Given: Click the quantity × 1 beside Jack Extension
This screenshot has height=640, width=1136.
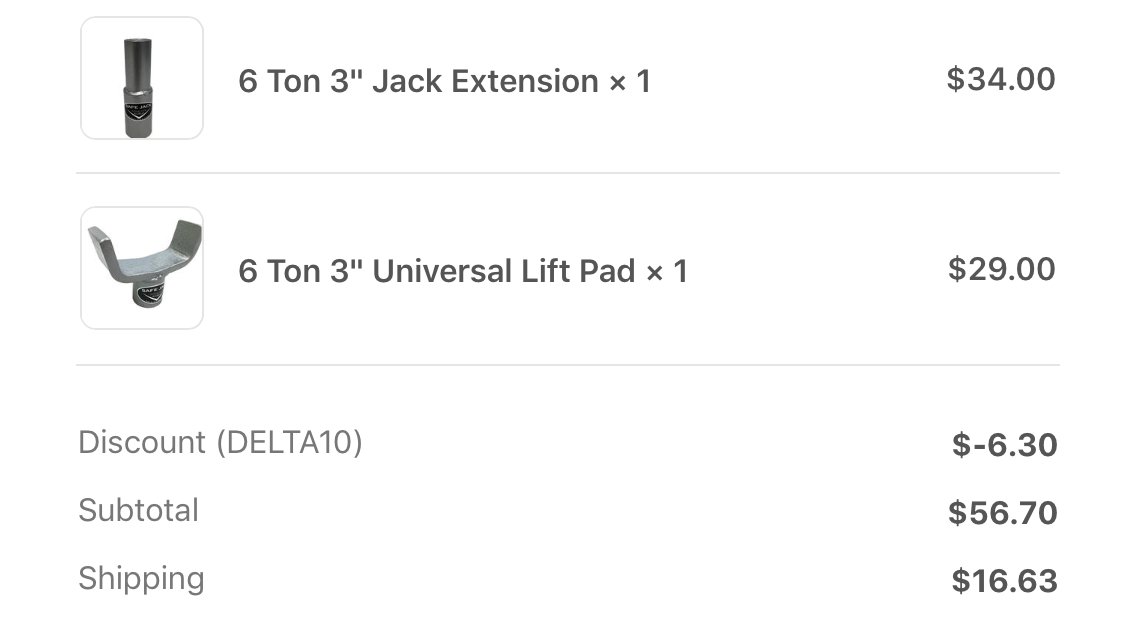Looking at the screenshot, I should pos(630,81).
